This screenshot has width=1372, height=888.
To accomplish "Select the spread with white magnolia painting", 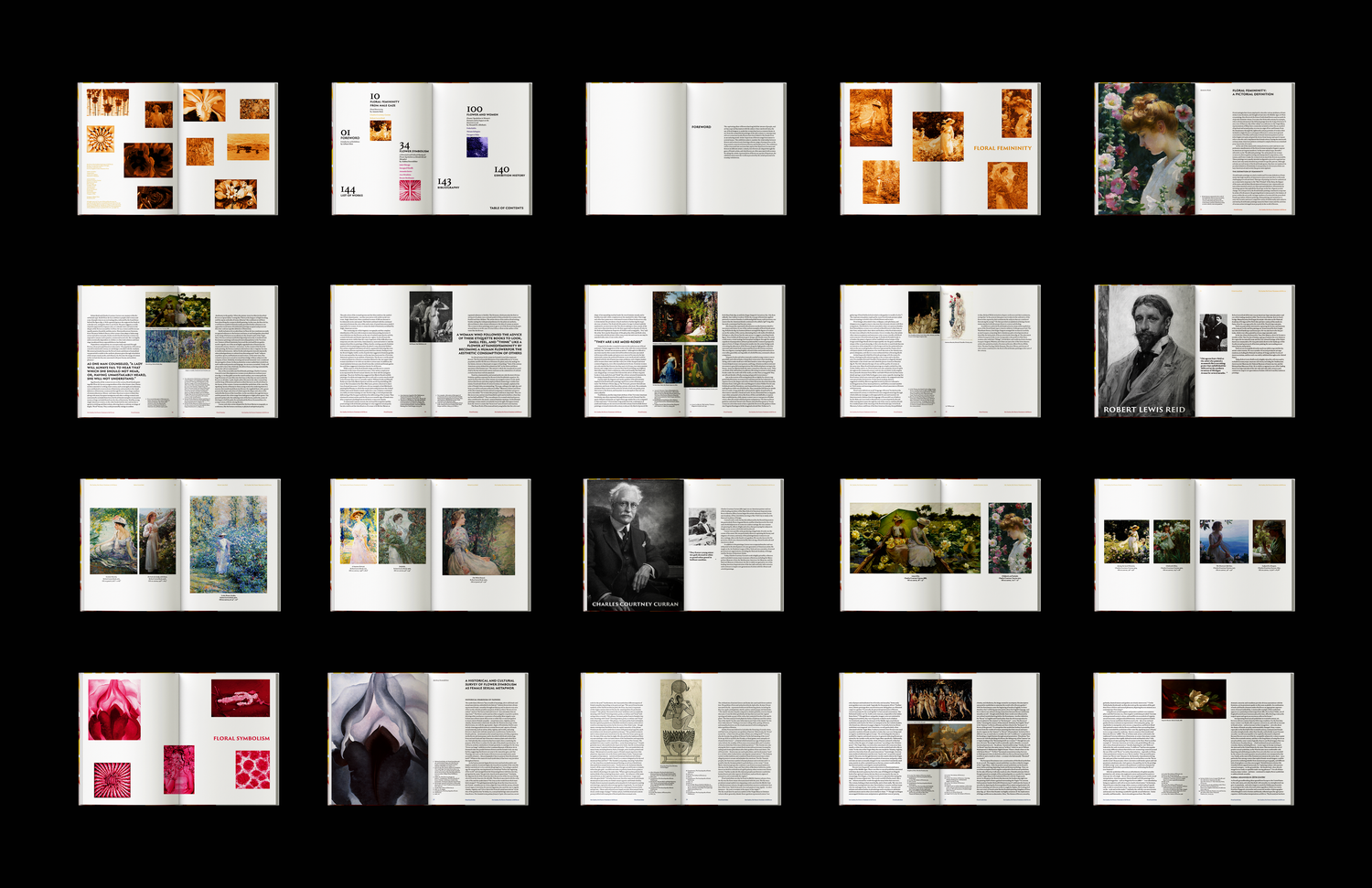I will point(1193,739).
